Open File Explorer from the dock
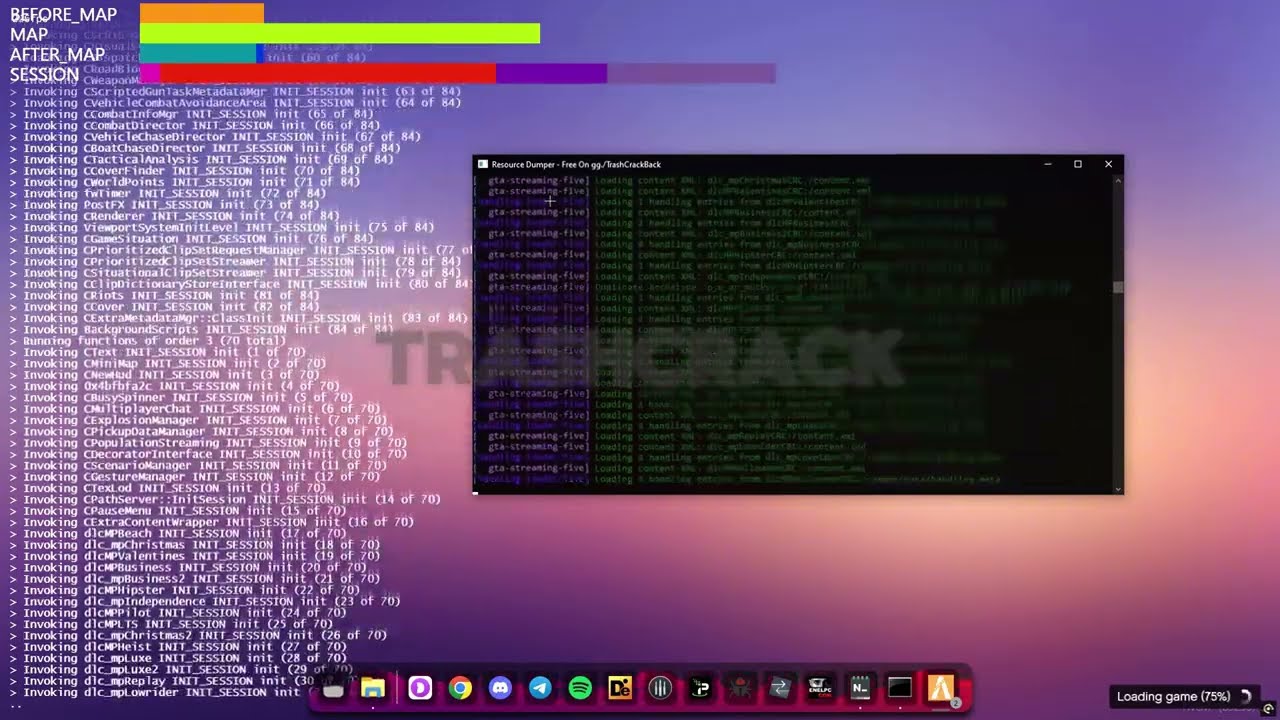 (373, 688)
